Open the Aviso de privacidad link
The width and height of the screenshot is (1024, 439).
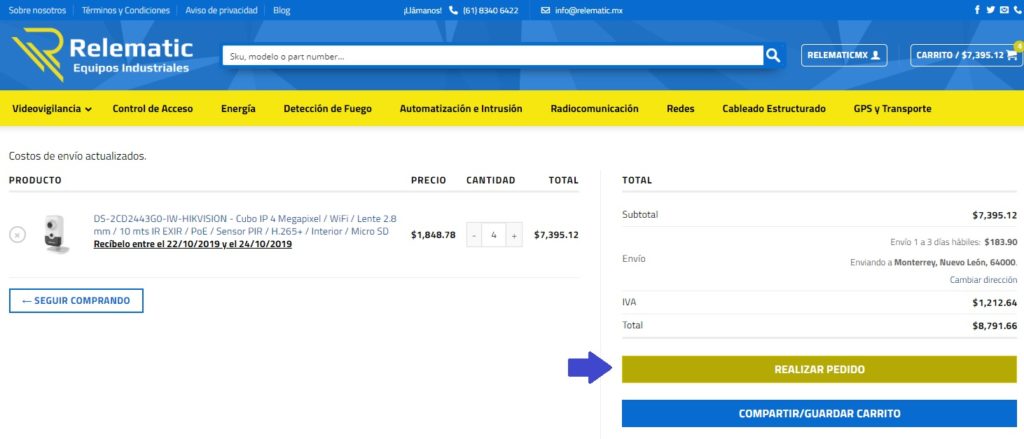221,10
